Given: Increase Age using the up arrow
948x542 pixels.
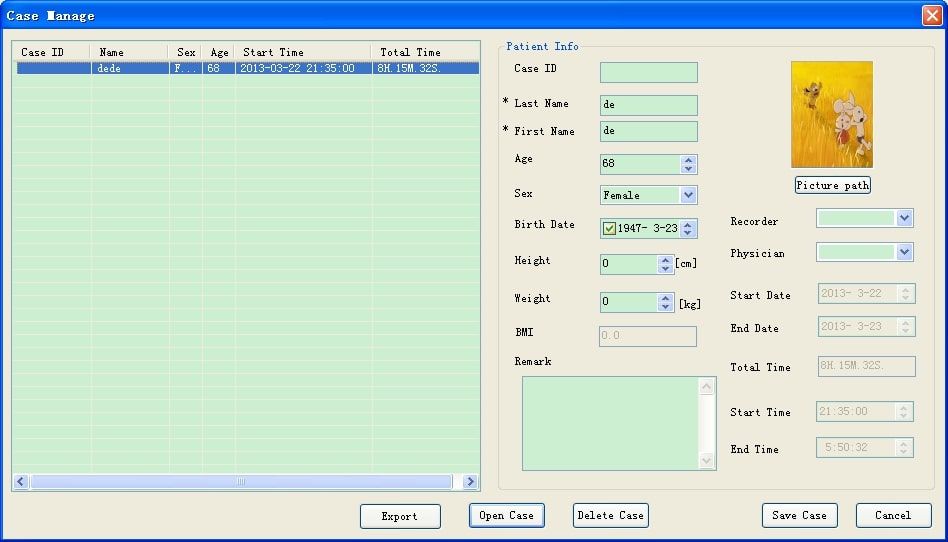Looking at the screenshot, I should (688, 160).
